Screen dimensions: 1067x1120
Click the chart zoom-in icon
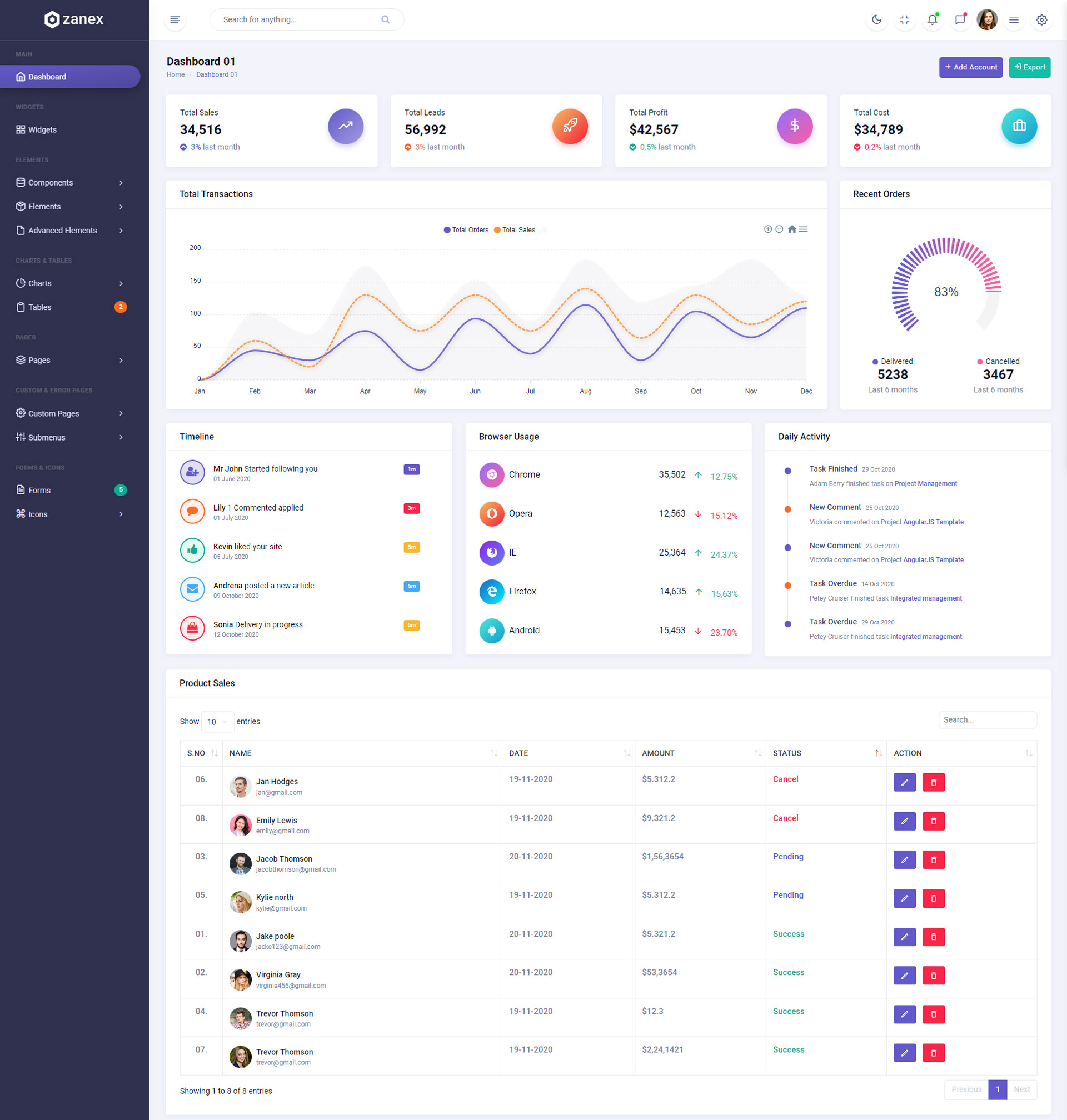pos(768,229)
